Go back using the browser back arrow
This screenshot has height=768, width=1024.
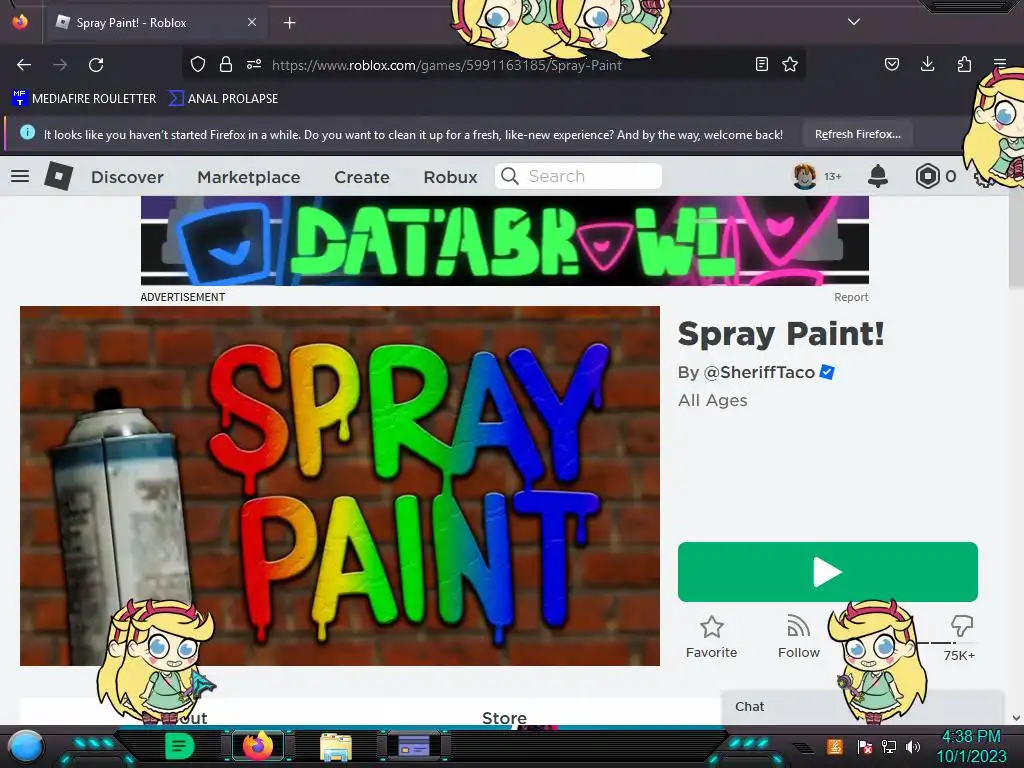coord(24,65)
